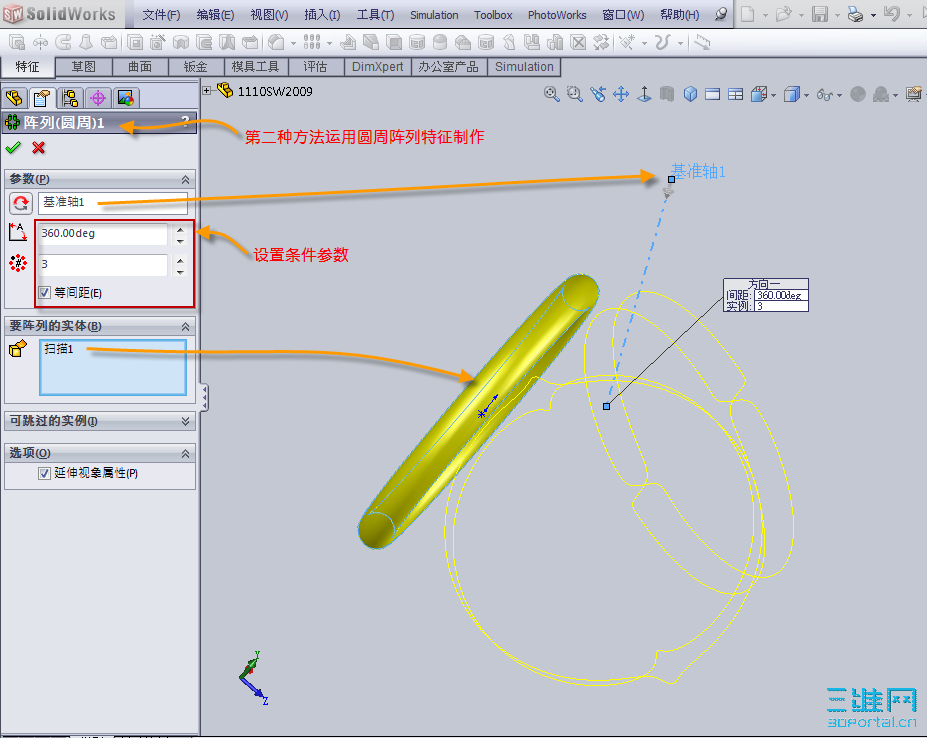Click the instance count field showing 3

pyautogui.click(x=103, y=265)
